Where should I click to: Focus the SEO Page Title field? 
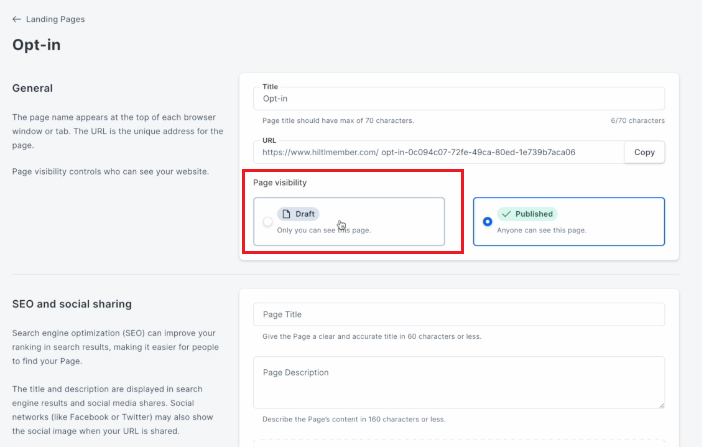click(x=459, y=314)
